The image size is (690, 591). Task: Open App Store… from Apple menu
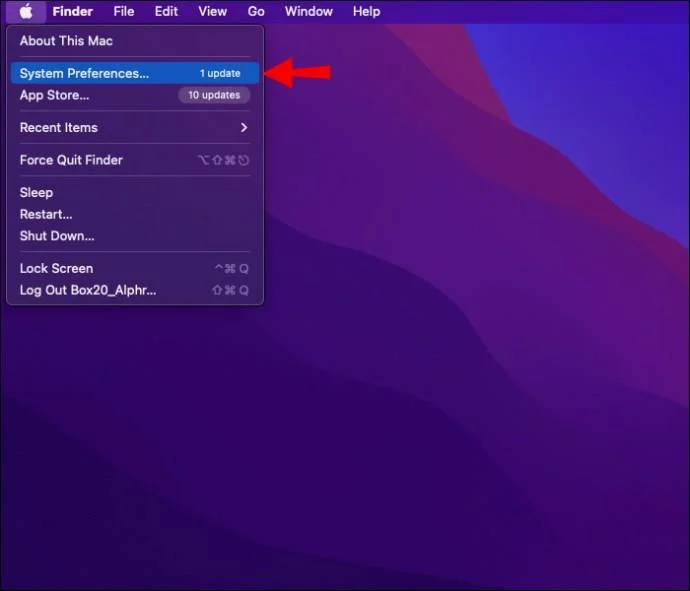click(x=135, y=95)
